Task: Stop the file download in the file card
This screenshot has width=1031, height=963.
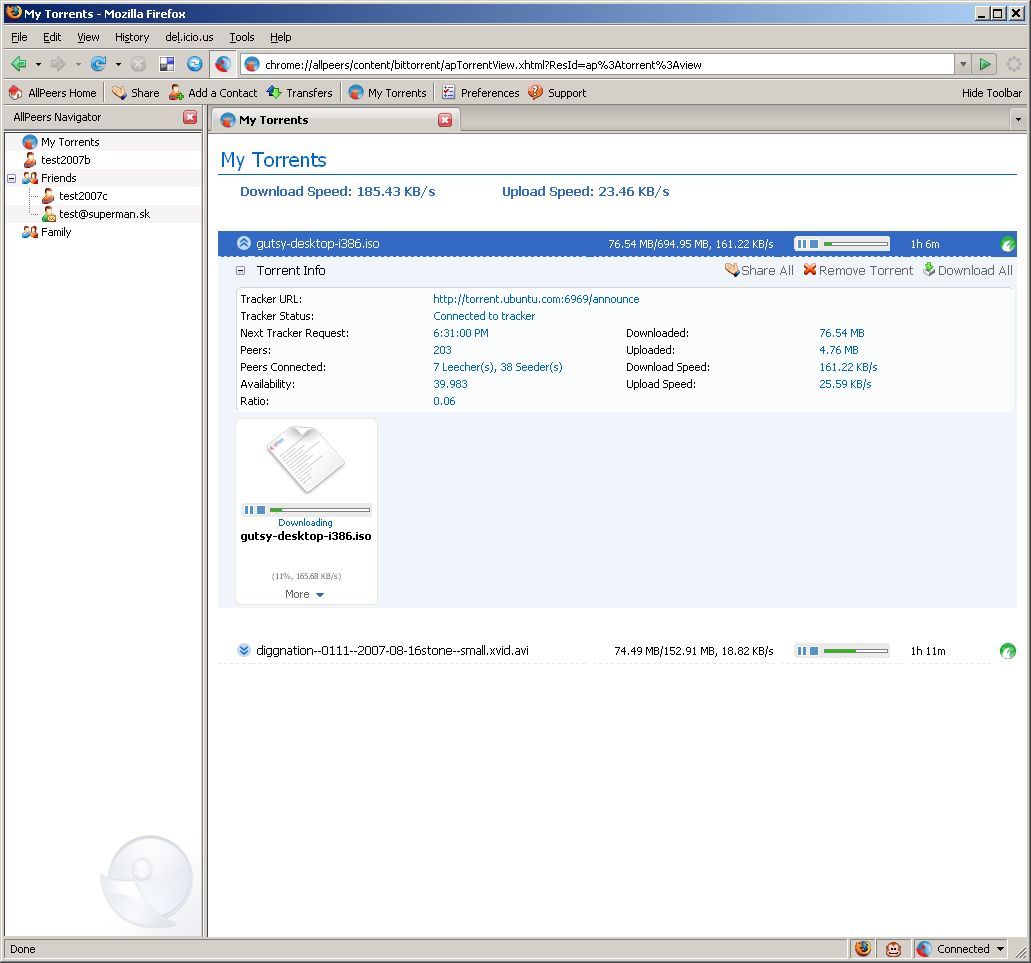Action: click(261, 510)
